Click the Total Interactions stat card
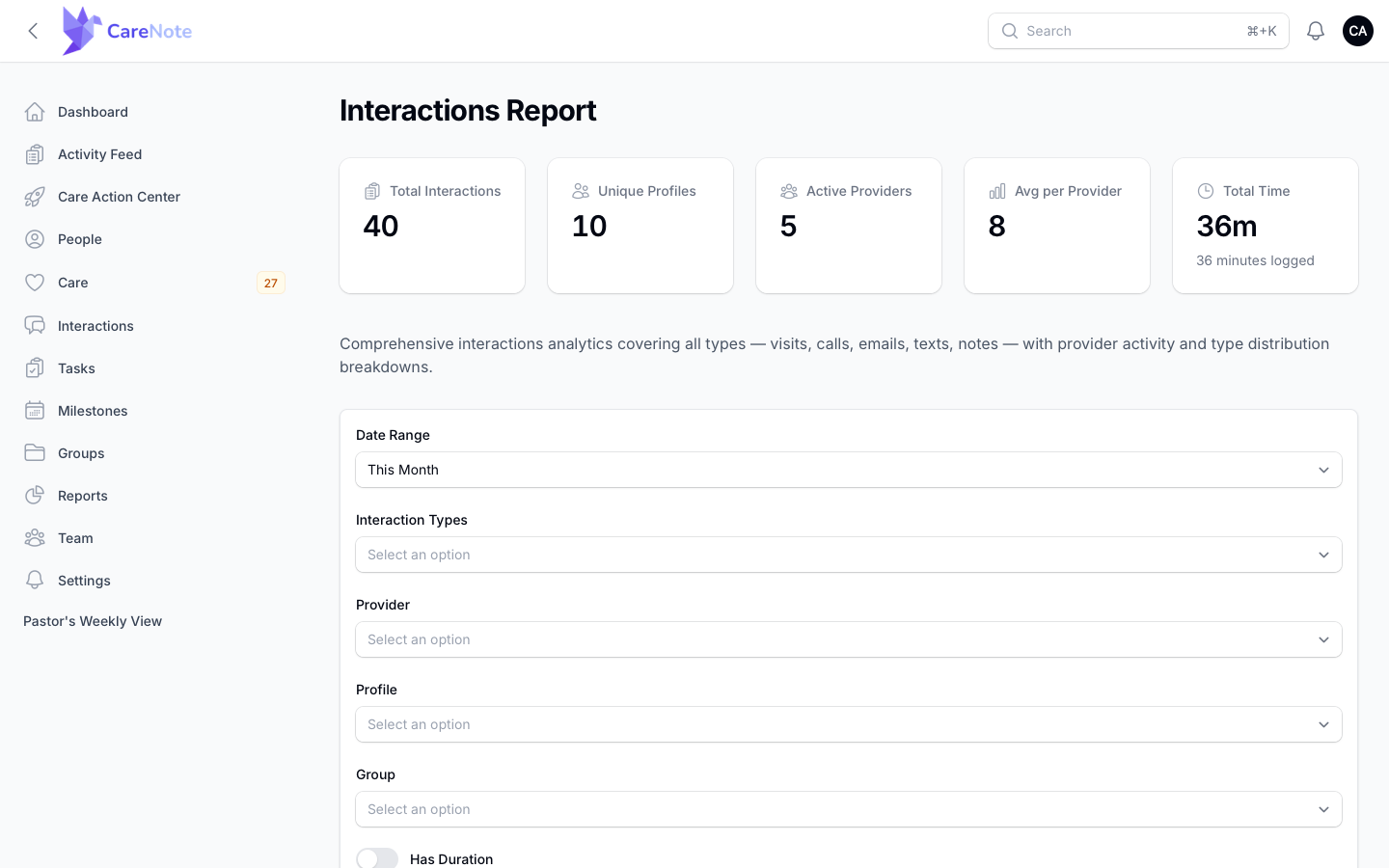 pyautogui.click(x=432, y=226)
